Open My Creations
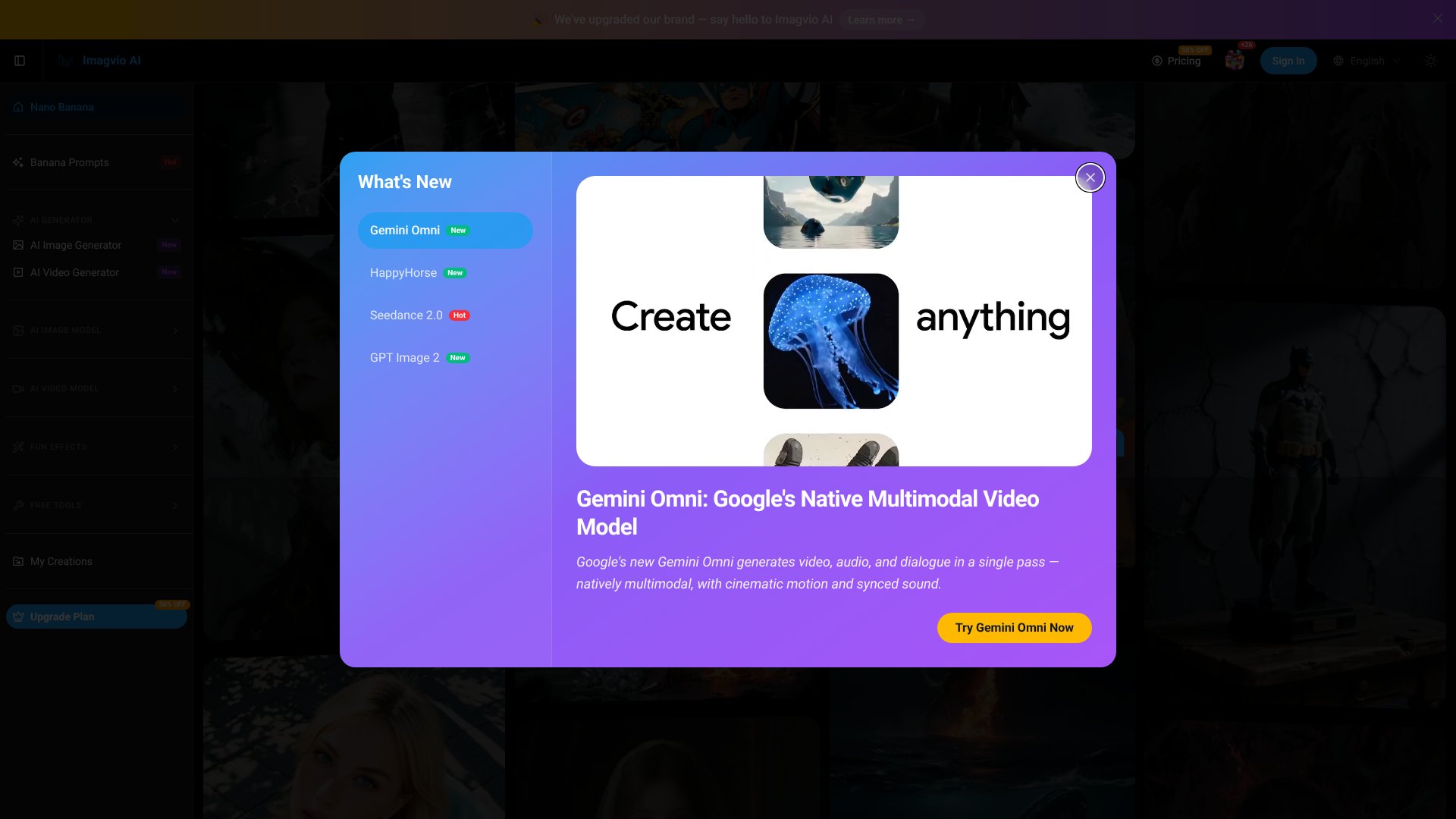Viewport: 1456px width, 819px height. coord(97,561)
